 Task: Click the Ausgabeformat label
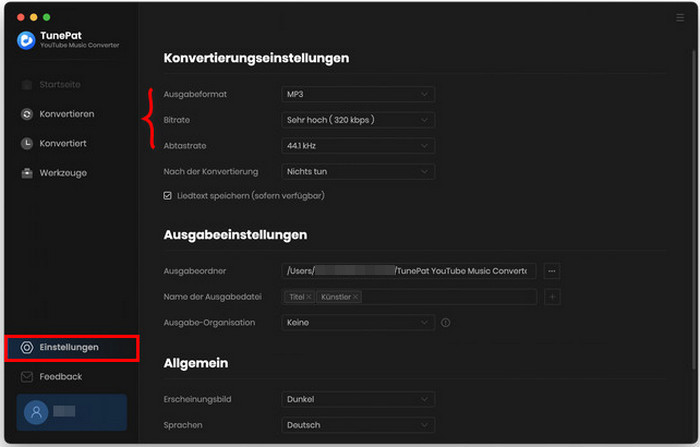pyautogui.click(x=195, y=94)
